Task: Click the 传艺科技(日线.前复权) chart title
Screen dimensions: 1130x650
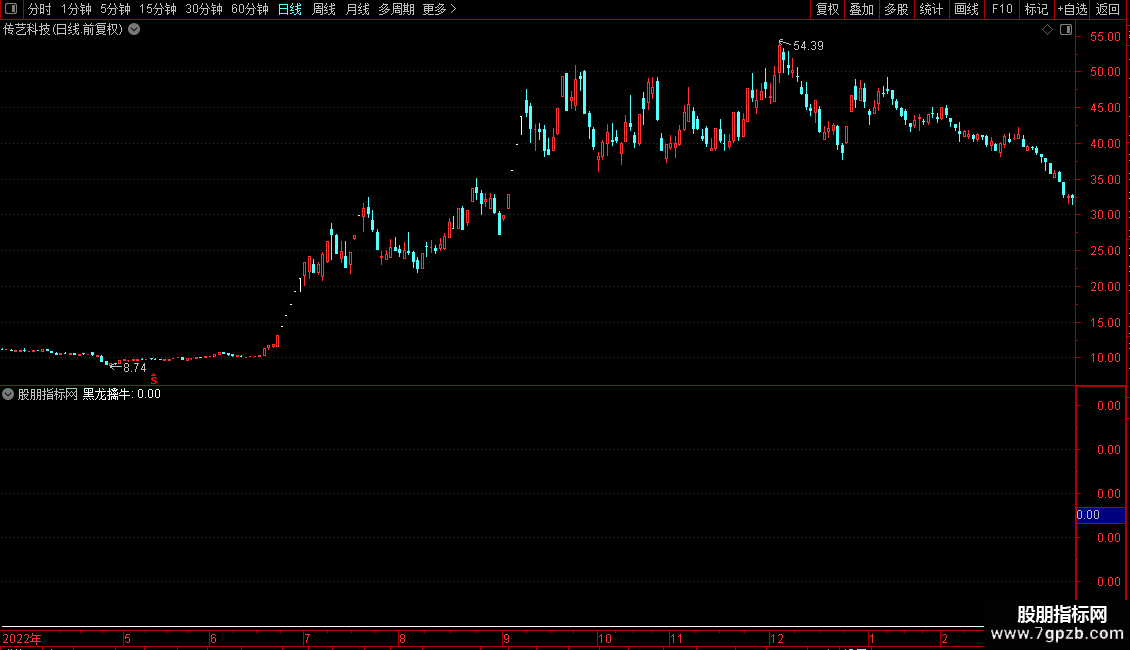Action: (63, 30)
